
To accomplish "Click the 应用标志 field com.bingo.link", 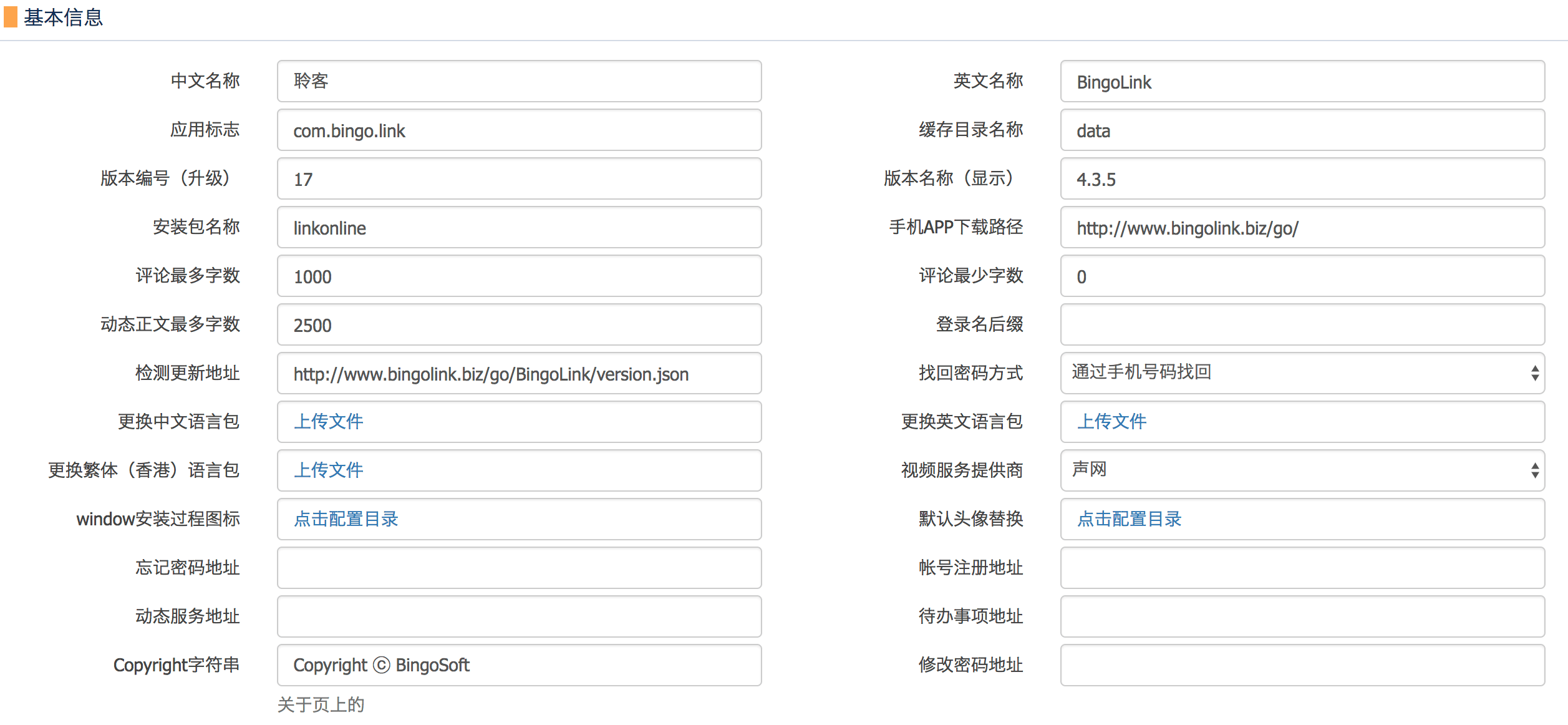I will (519, 130).
